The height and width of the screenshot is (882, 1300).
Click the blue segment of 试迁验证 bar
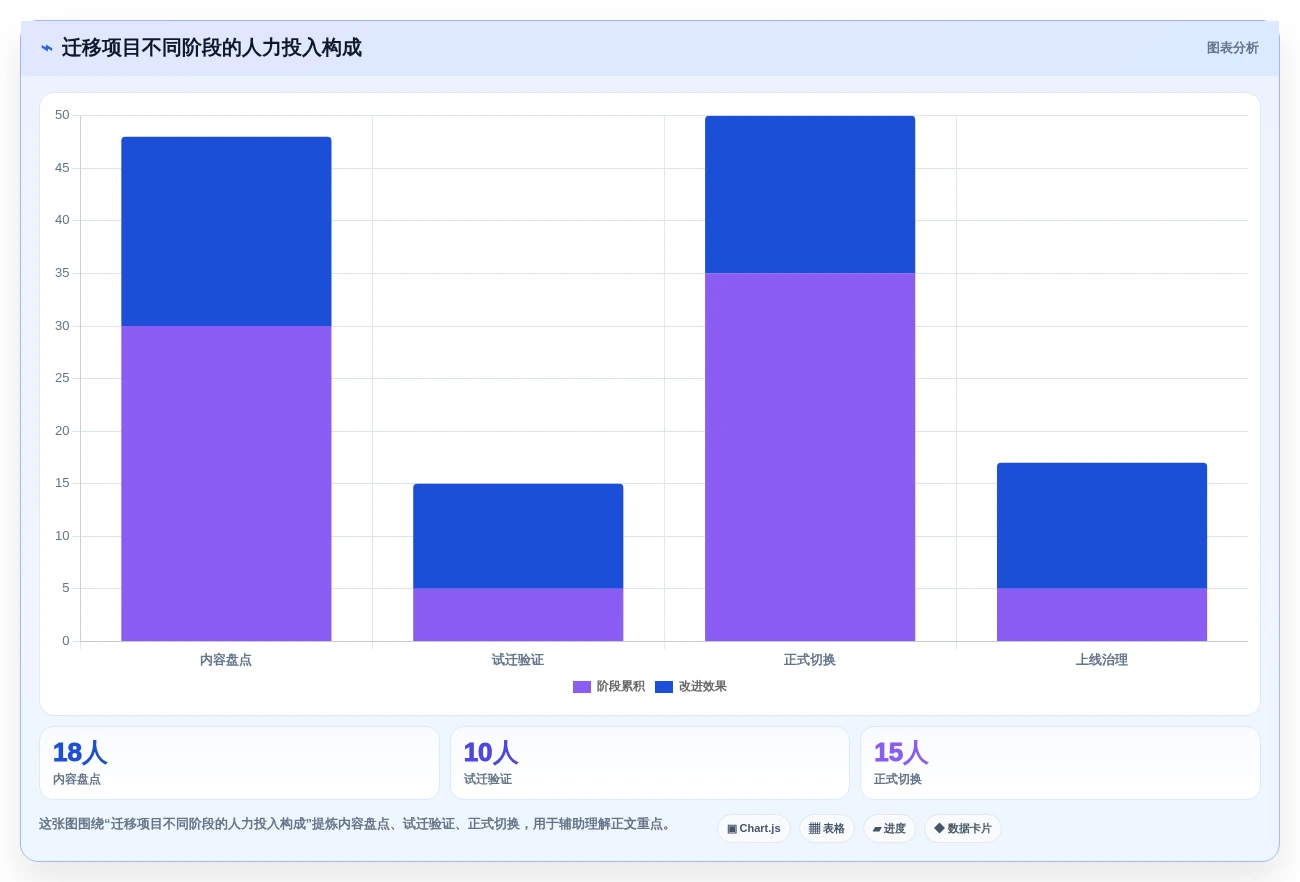(518, 536)
